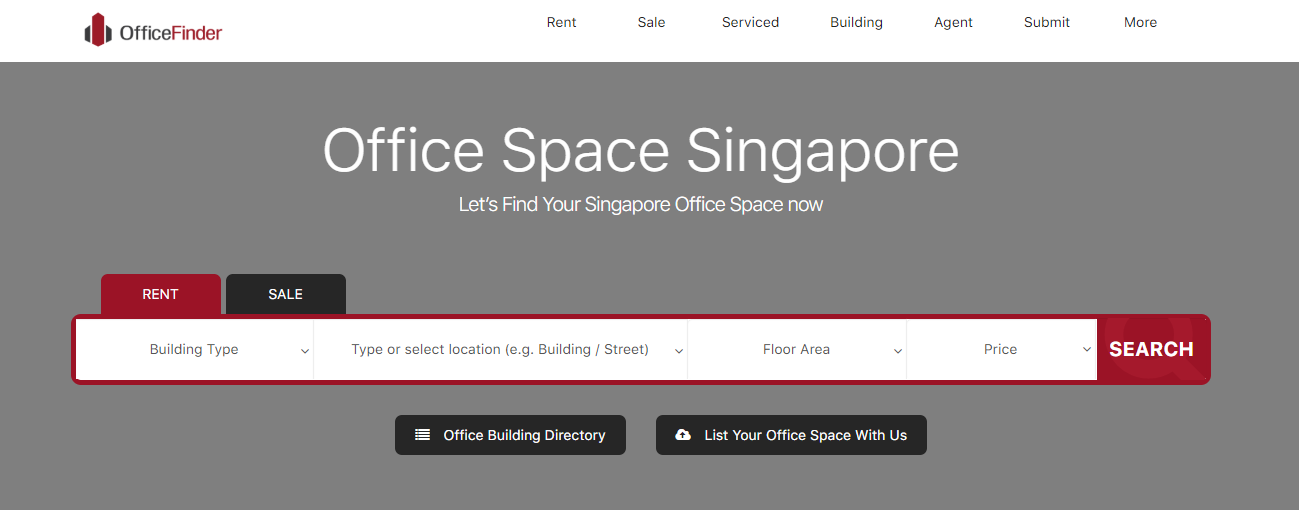Expand the Building Type dropdown
Screen dimensions: 1299x510
click(x=195, y=350)
